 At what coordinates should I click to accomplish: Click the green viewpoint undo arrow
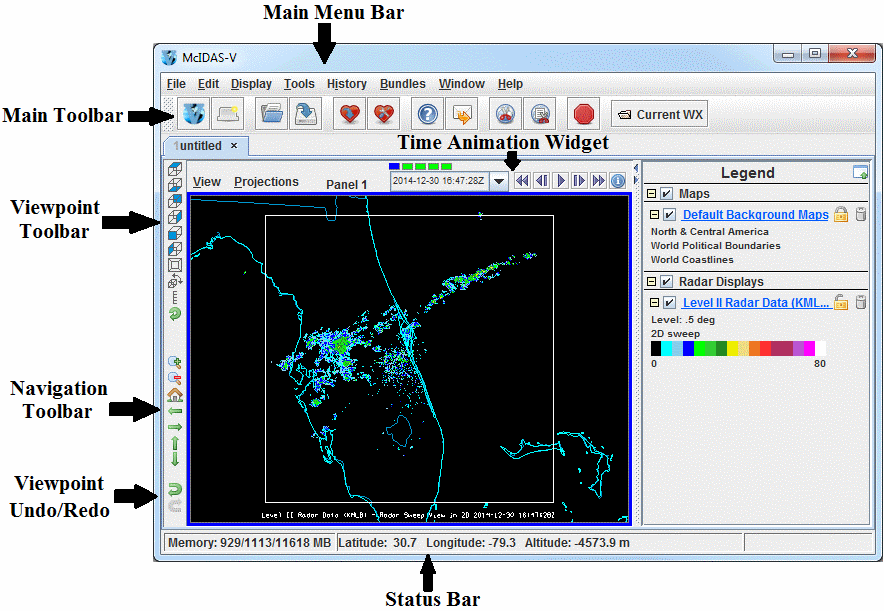point(175,489)
